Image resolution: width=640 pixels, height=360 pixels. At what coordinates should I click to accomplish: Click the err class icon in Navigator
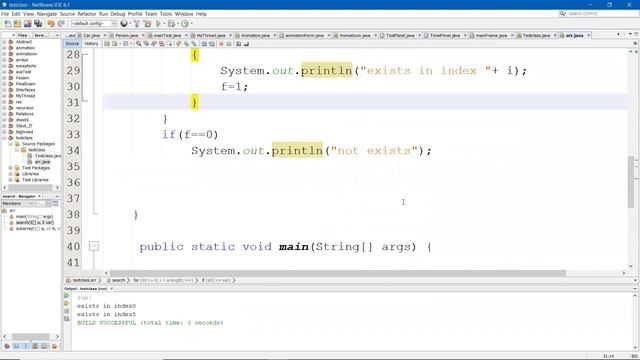click(4, 211)
